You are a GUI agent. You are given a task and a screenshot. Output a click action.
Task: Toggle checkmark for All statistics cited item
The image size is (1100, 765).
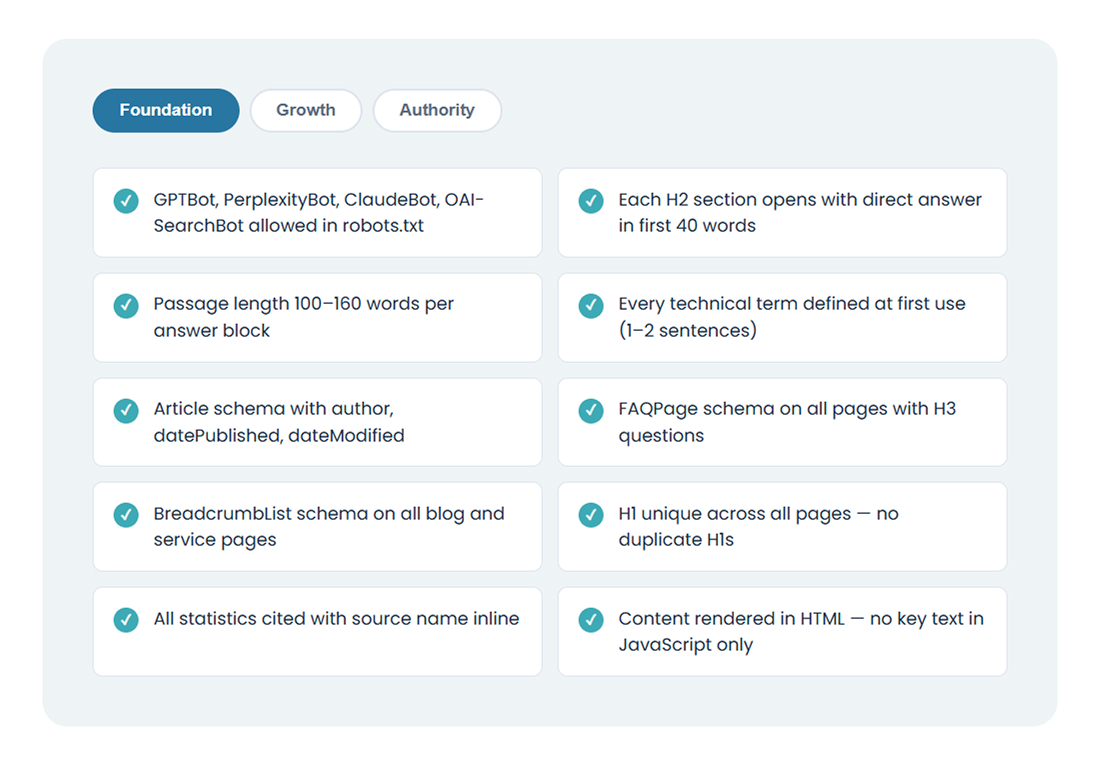click(126, 620)
